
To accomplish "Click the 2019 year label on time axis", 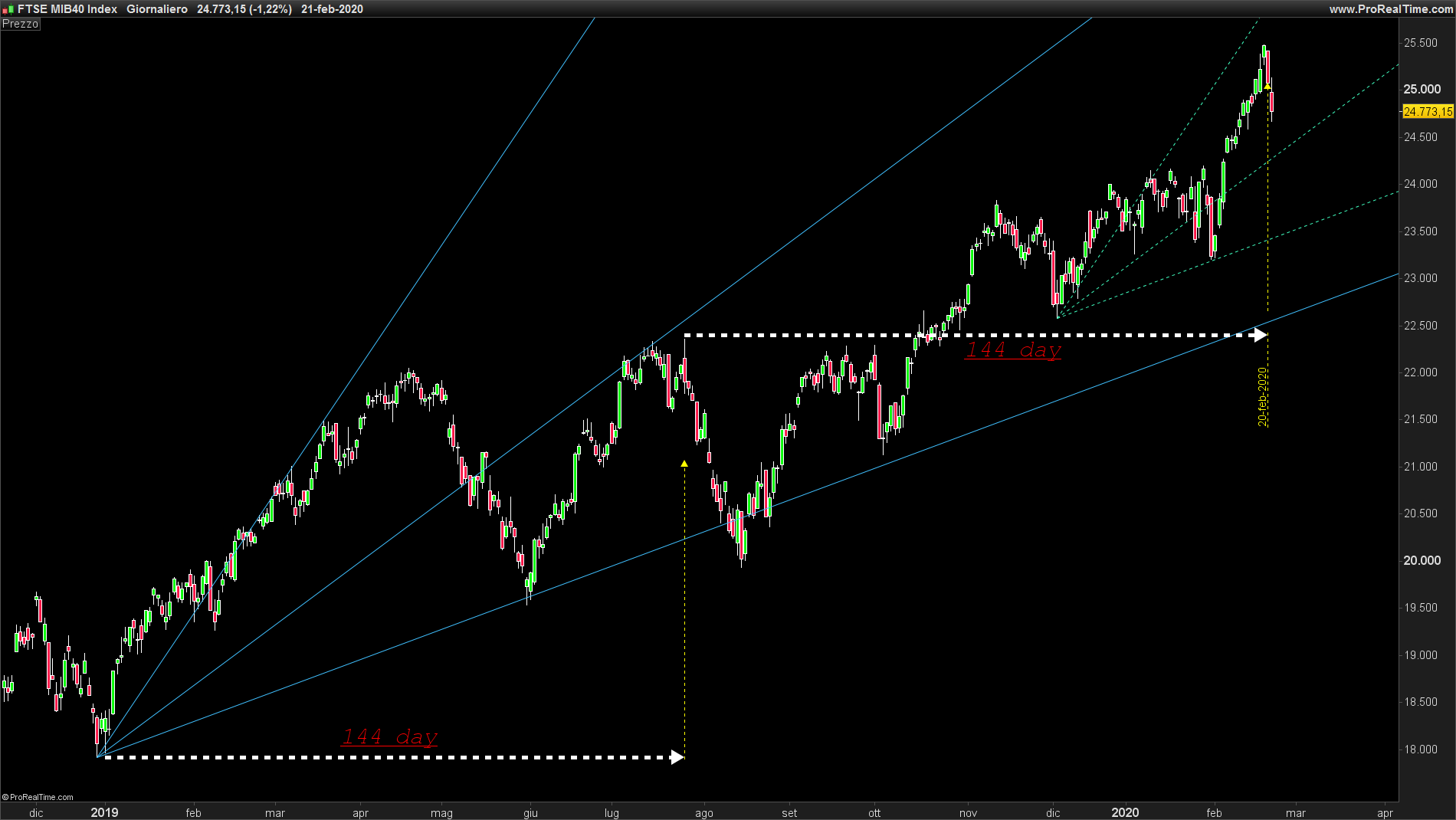I will tap(104, 812).
